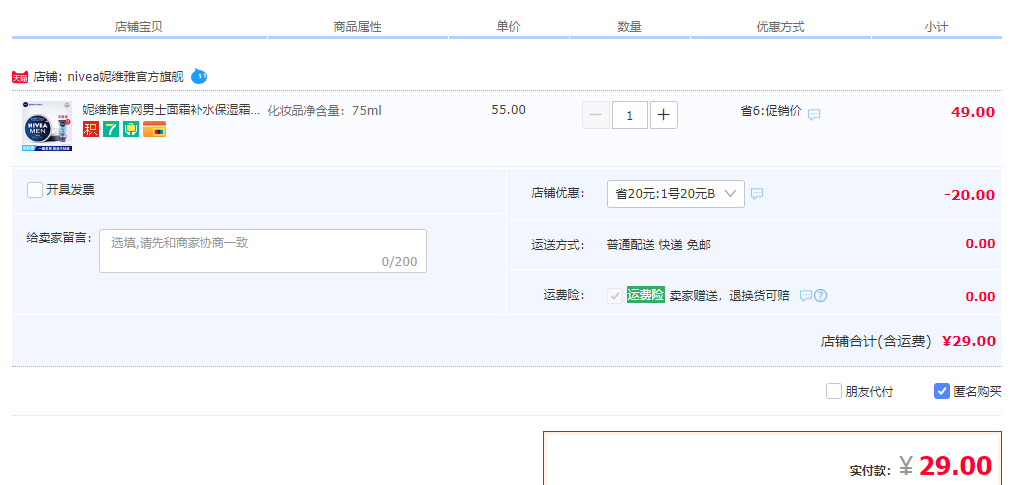Increase the quantity with the plus button

663,115
